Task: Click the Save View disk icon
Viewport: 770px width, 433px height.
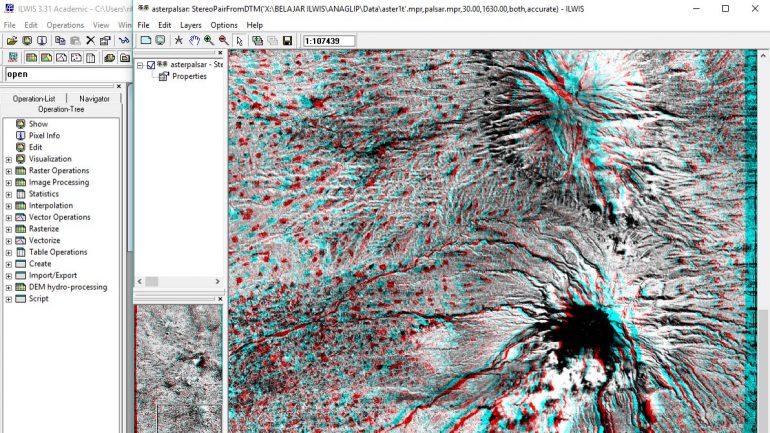Action: [288, 41]
